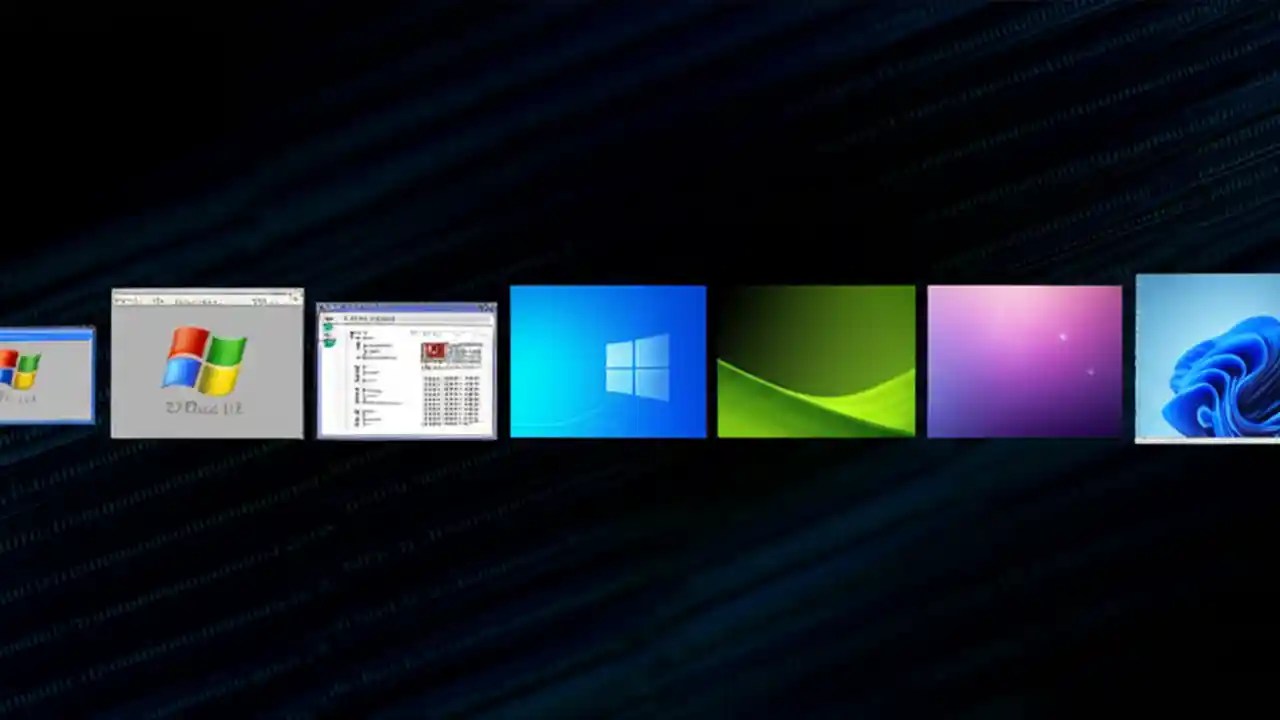This screenshot has width=1280, height=720.
Task: Open the Windows 10 wallpaper thumbnail
Action: 608,361
